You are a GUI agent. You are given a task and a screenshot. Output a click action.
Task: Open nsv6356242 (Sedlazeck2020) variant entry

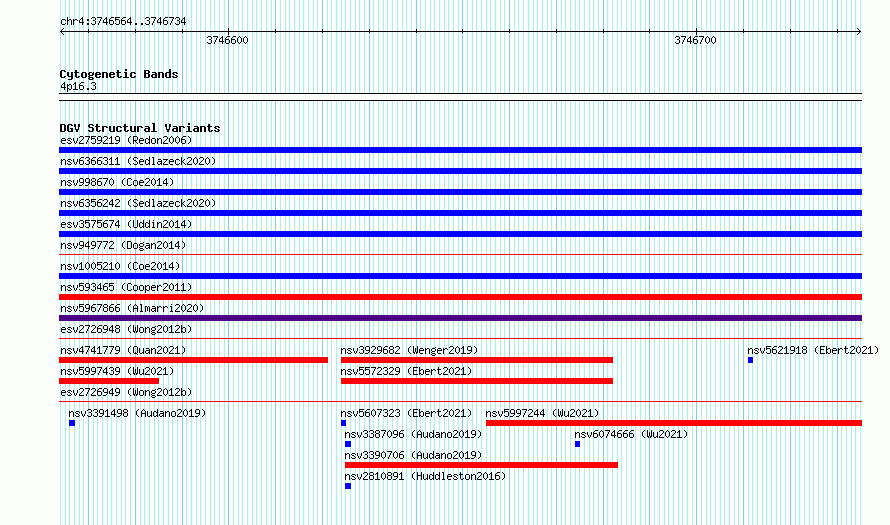click(x=138, y=203)
